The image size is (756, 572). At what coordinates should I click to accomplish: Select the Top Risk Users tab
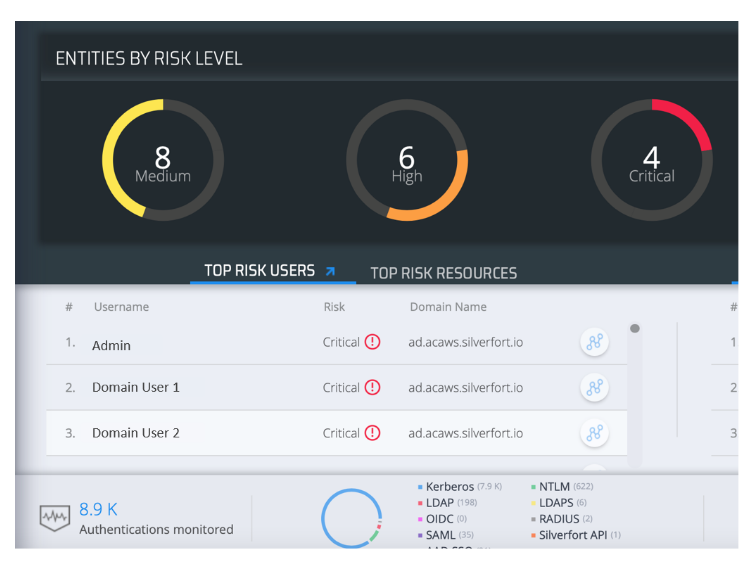tap(259, 271)
